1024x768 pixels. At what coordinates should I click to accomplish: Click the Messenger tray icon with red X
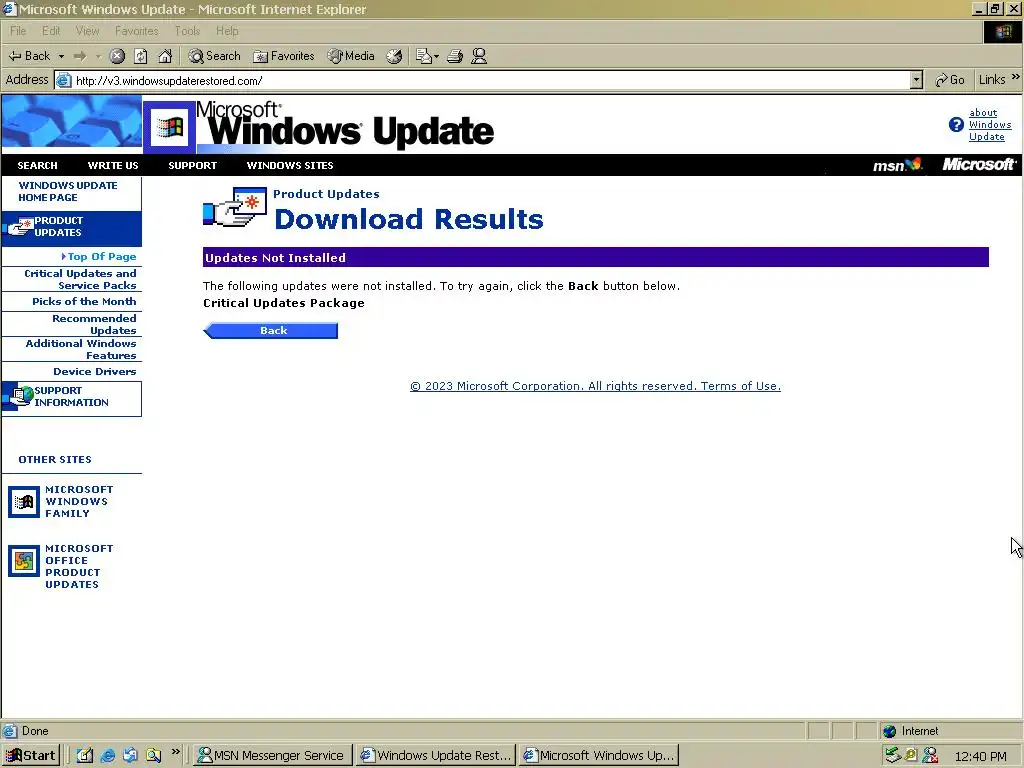pyautogui.click(x=930, y=756)
